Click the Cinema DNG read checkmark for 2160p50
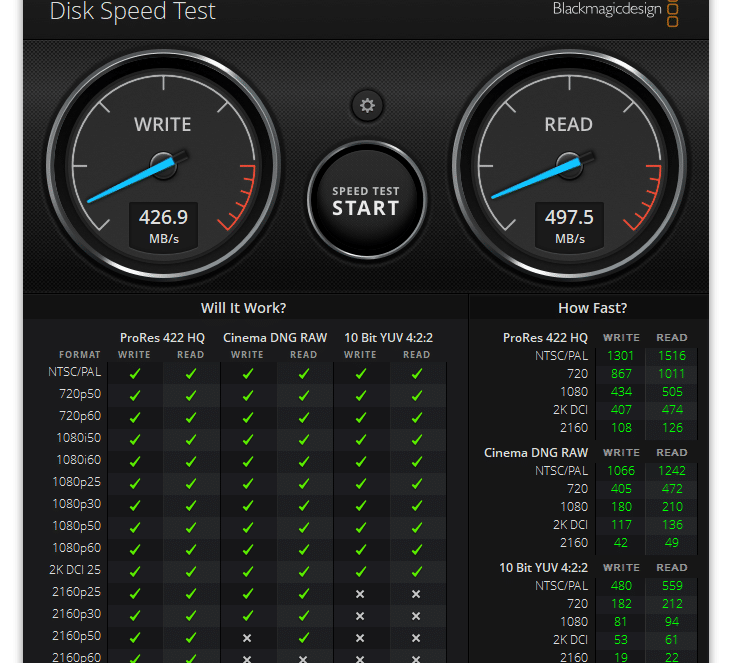The image size is (732, 663). 304,637
